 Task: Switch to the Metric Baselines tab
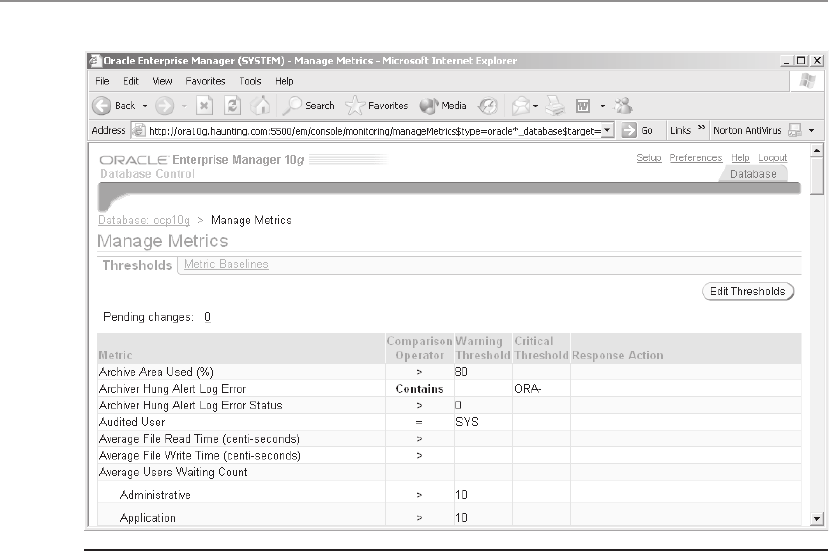(226, 264)
